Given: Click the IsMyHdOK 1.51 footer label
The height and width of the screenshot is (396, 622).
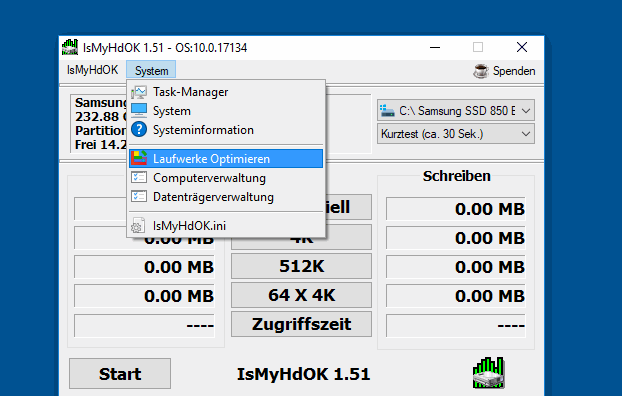Looking at the screenshot, I should tap(303, 374).
